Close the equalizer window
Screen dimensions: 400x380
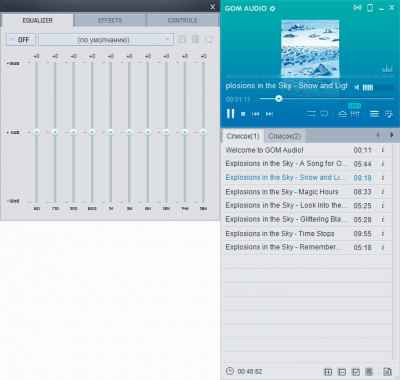[213, 7]
